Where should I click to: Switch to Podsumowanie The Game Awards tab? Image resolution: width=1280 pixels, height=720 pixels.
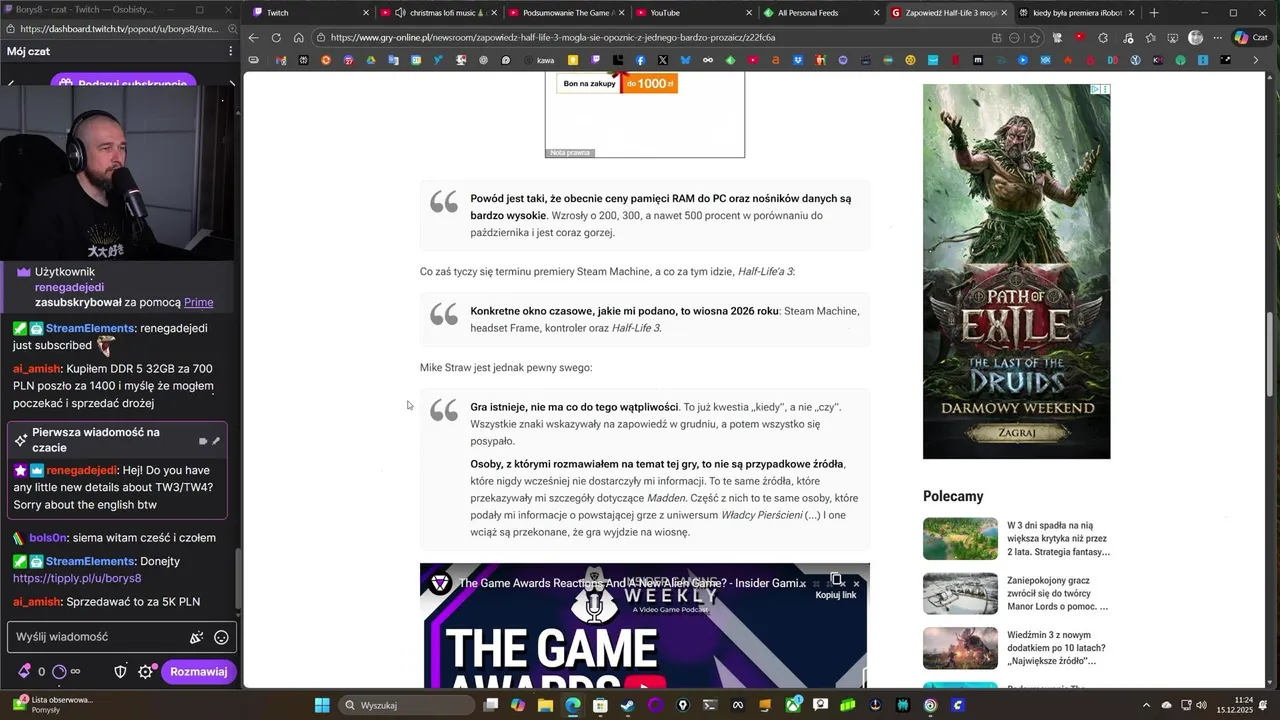[x=568, y=13]
